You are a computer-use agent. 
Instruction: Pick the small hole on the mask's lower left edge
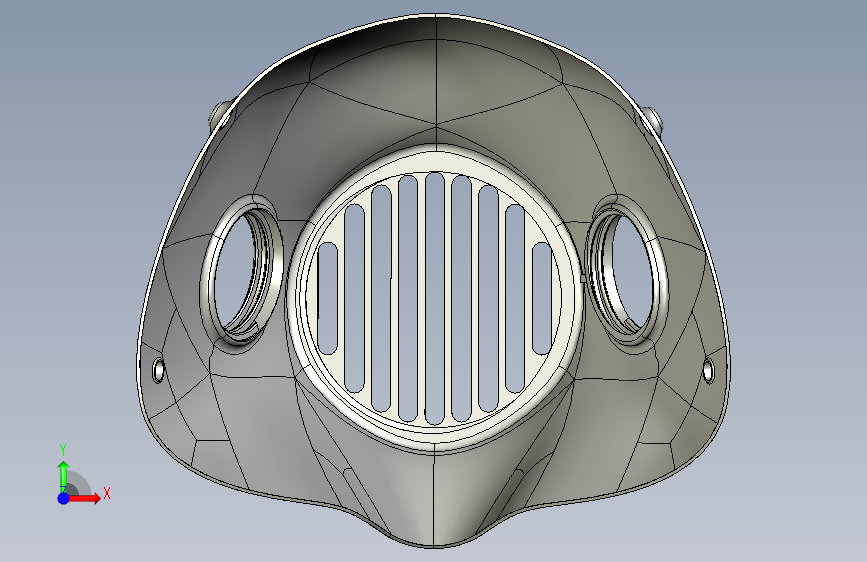coord(159,370)
